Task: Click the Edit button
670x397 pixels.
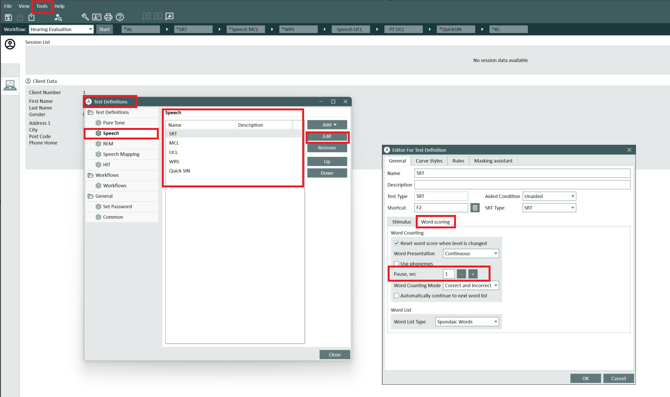Action: tap(327, 136)
